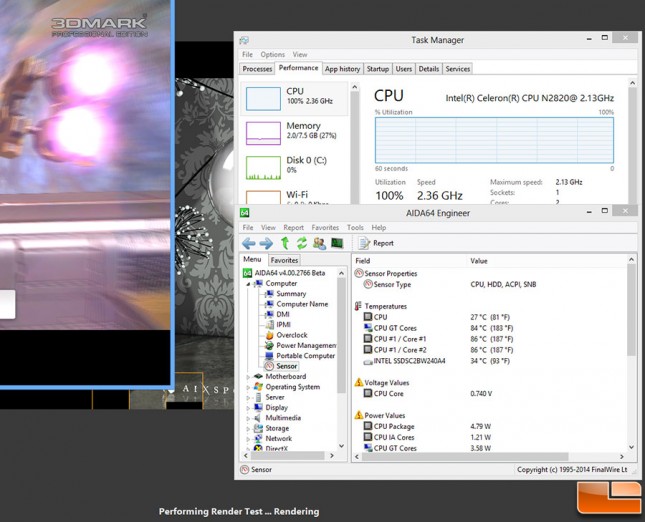Click the sensor list scroll-down arrow
The image size is (645, 522).
pos(631,447)
